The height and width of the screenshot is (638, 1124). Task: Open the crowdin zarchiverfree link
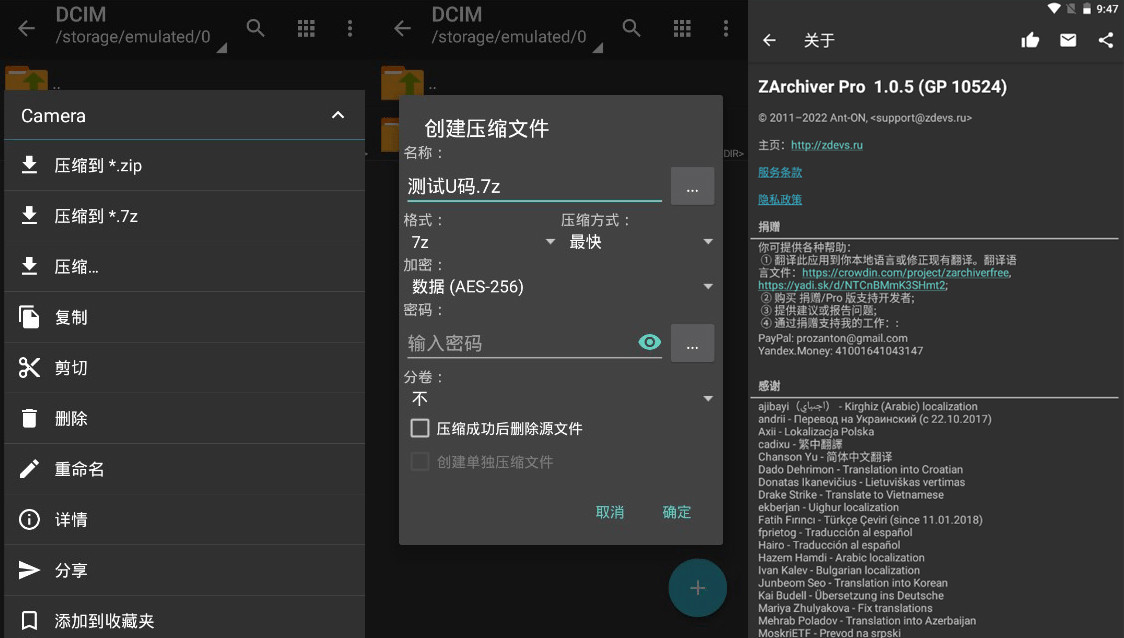tap(906, 272)
